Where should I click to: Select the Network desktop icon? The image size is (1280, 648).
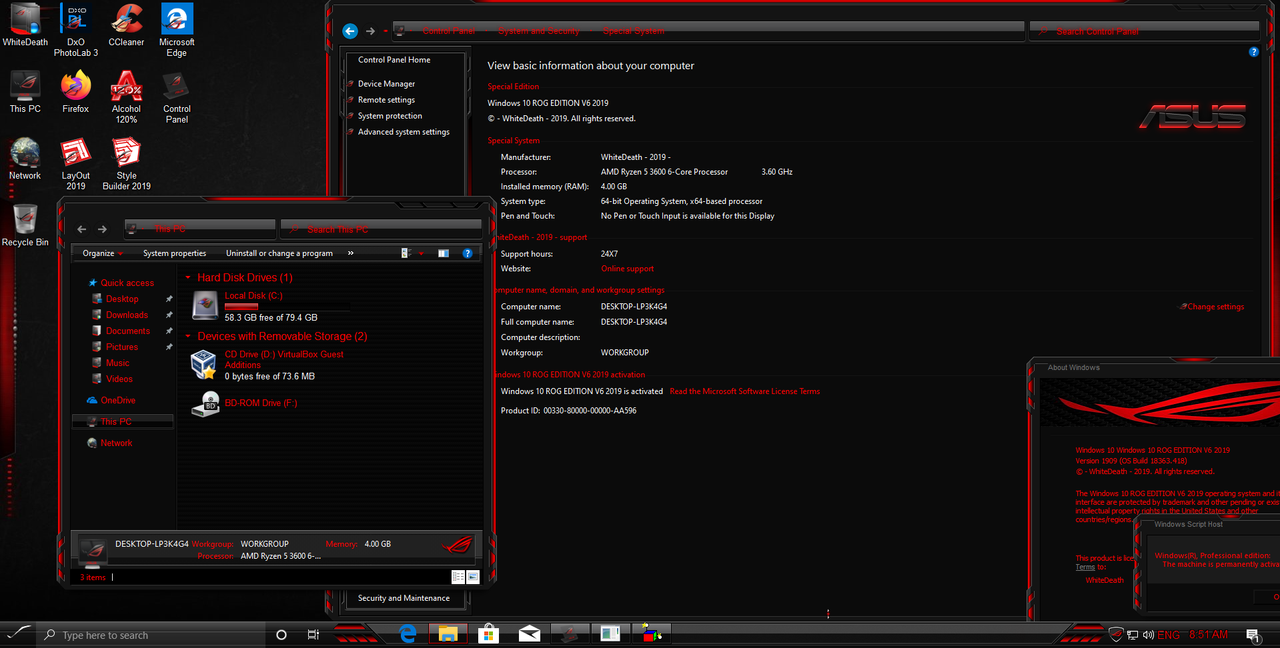click(x=25, y=159)
